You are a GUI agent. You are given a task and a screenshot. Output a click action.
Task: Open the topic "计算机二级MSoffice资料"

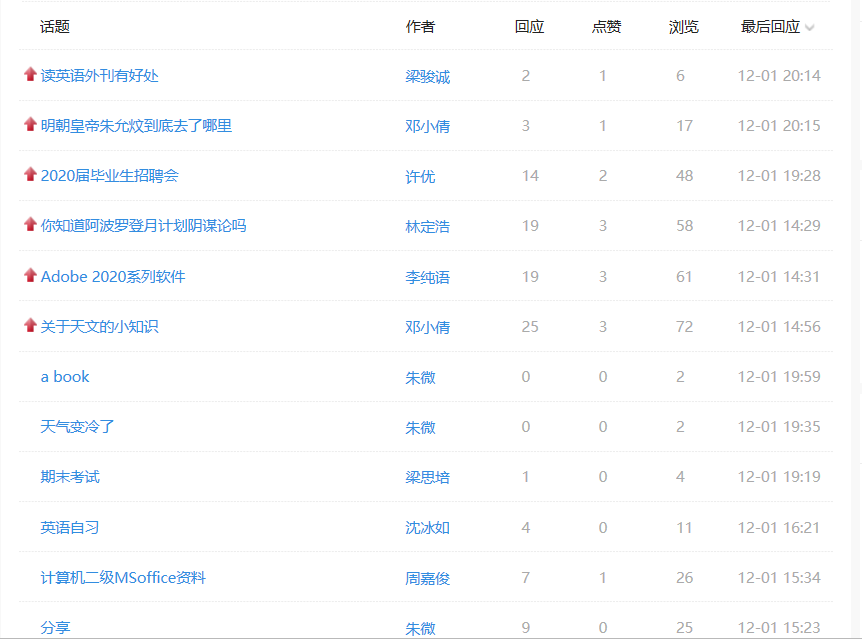pos(122,577)
